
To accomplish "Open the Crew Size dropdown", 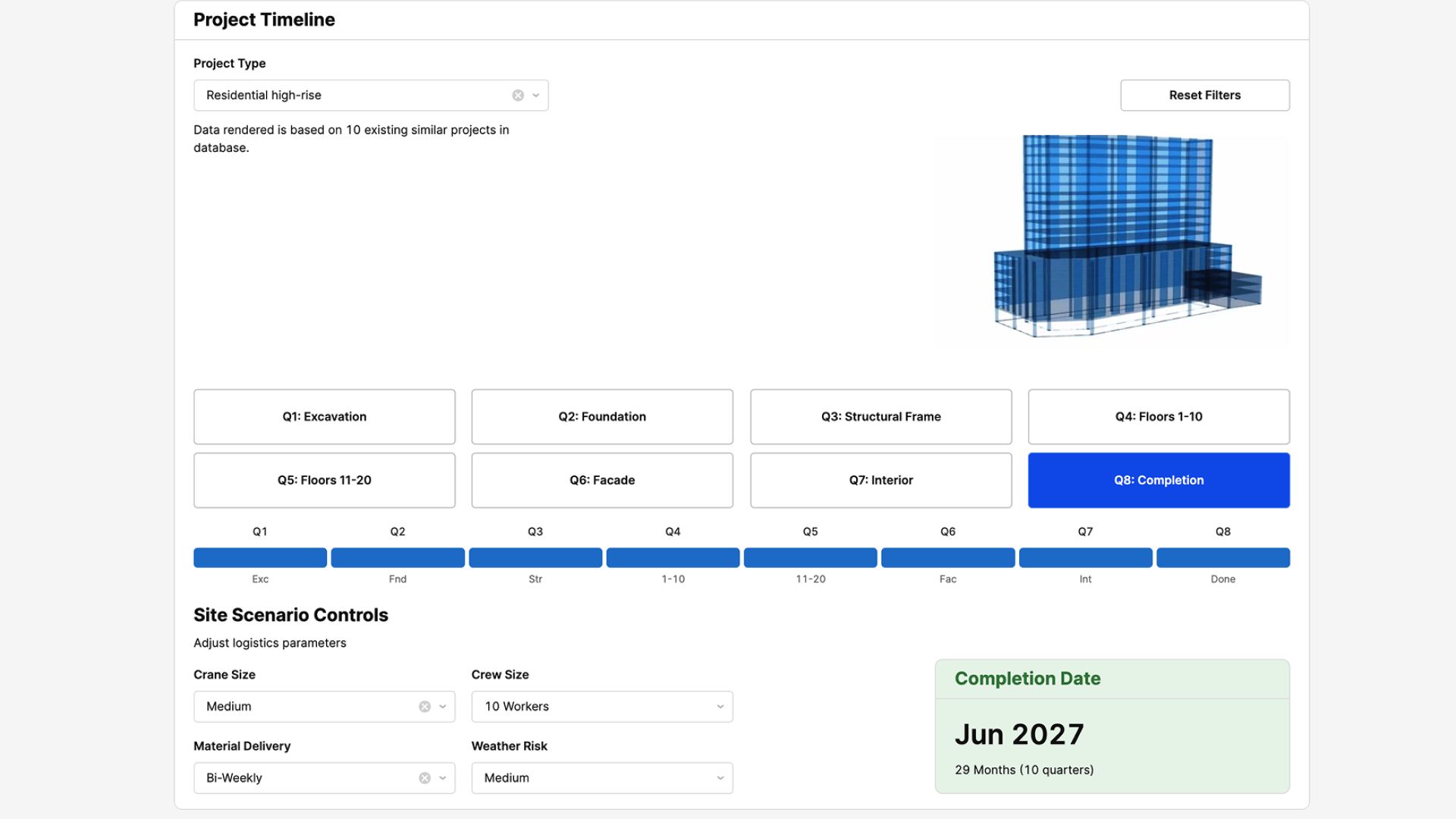I will (602, 707).
